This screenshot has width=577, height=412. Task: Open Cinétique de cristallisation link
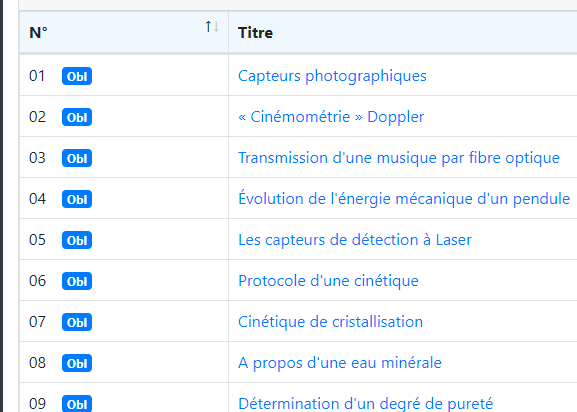[x=330, y=322]
